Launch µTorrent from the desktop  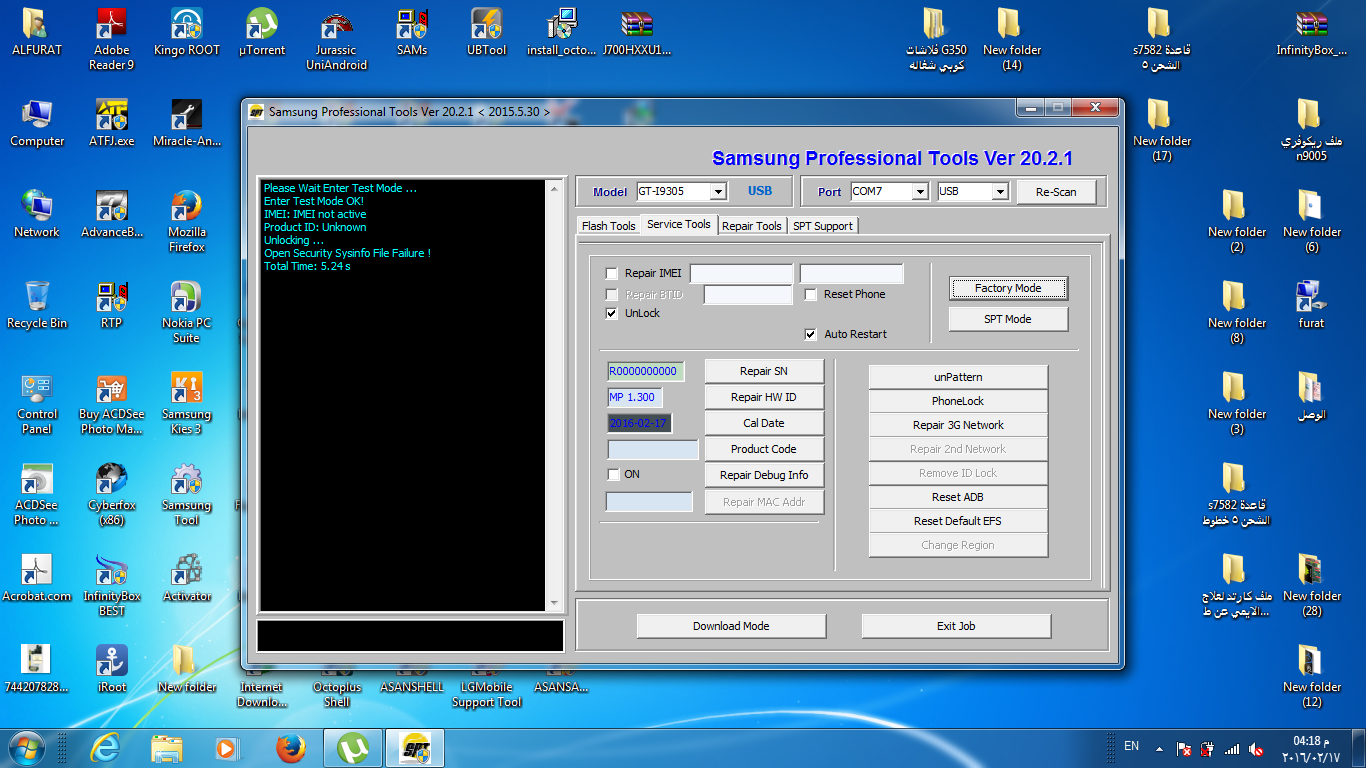261,31
